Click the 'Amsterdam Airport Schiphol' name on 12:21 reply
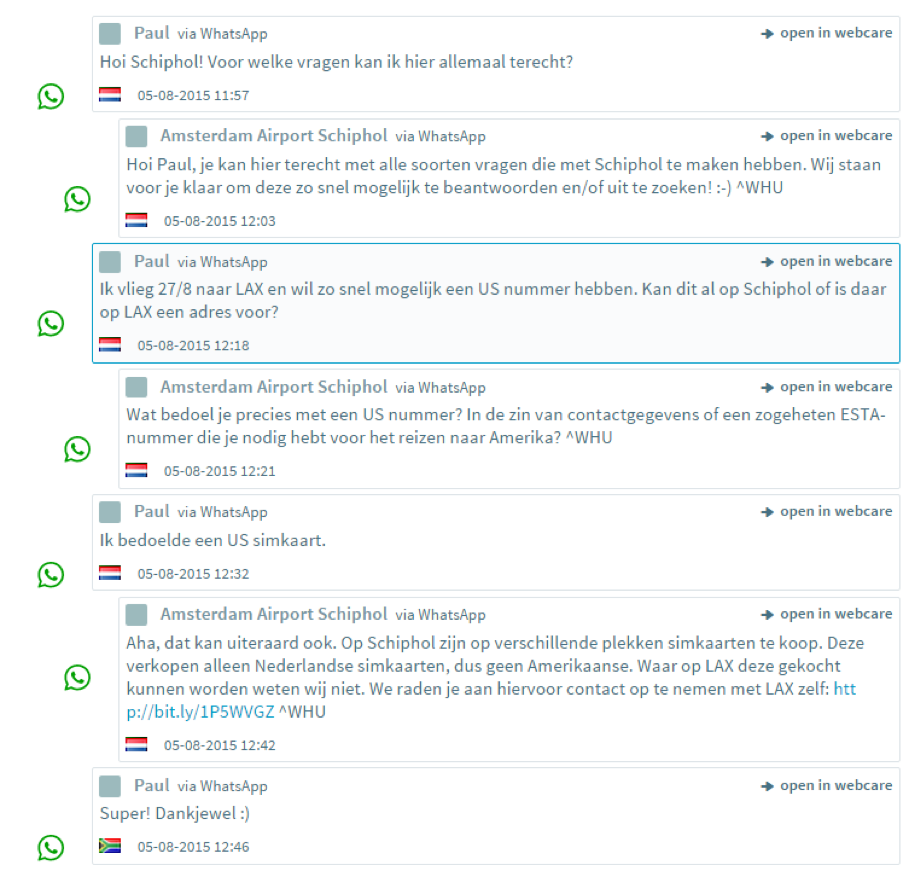The height and width of the screenshot is (871, 909). [x=274, y=387]
